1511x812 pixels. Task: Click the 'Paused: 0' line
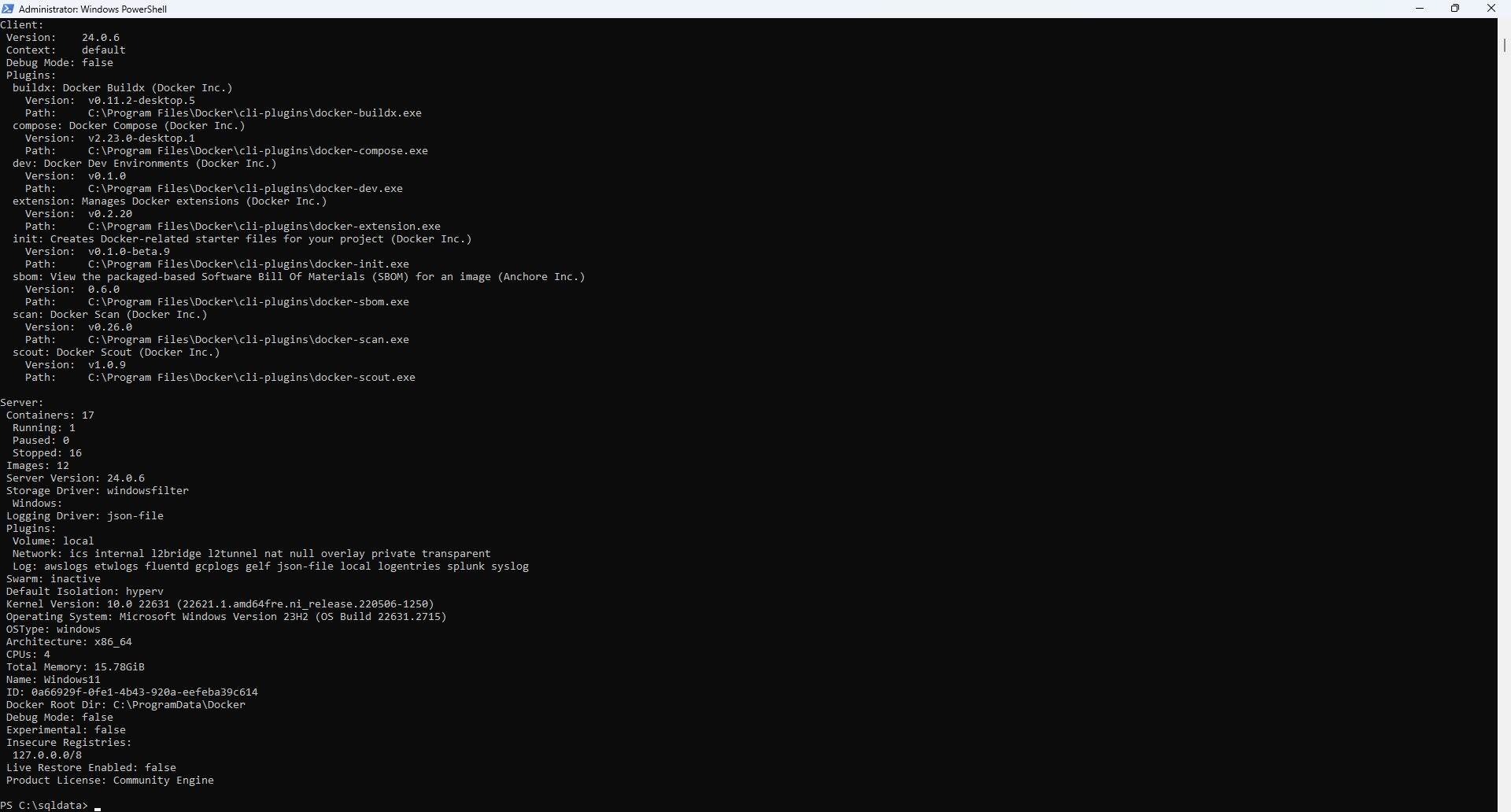coord(41,441)
